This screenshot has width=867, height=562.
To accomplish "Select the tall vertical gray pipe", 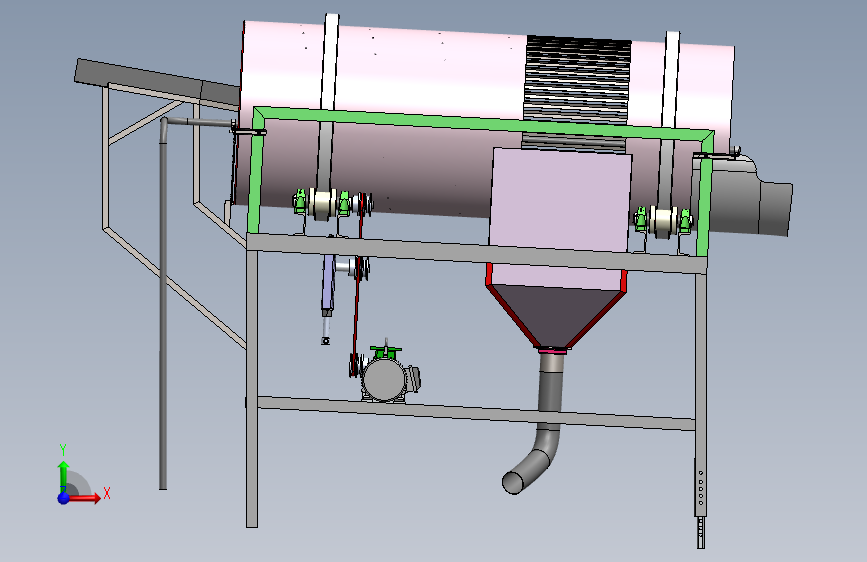I will coord(163,304).
